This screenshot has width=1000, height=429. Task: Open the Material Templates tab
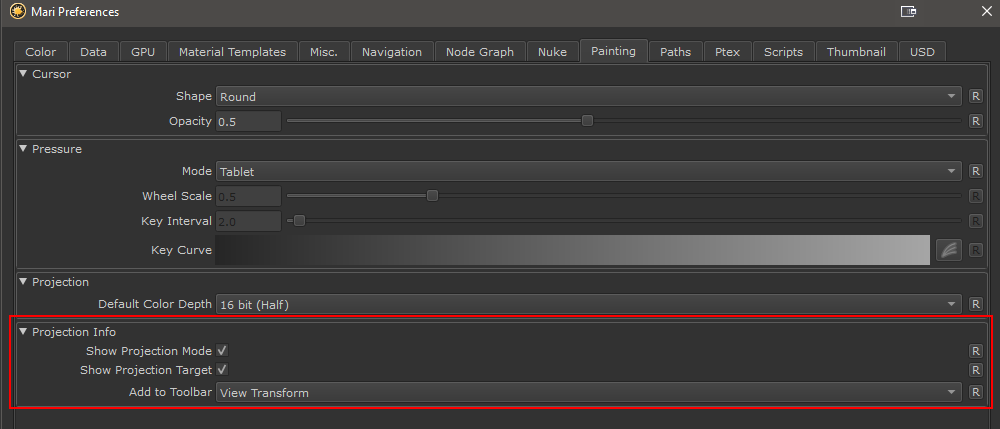pyautogui.click(x=232, y=51)
